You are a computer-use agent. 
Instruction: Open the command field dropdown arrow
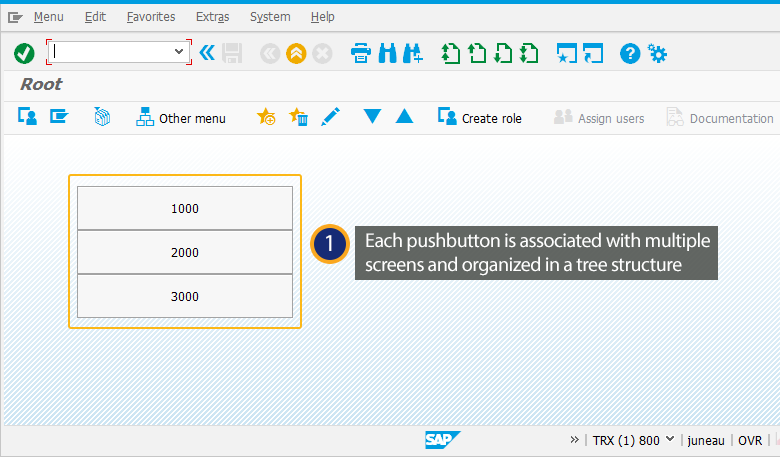179,51
